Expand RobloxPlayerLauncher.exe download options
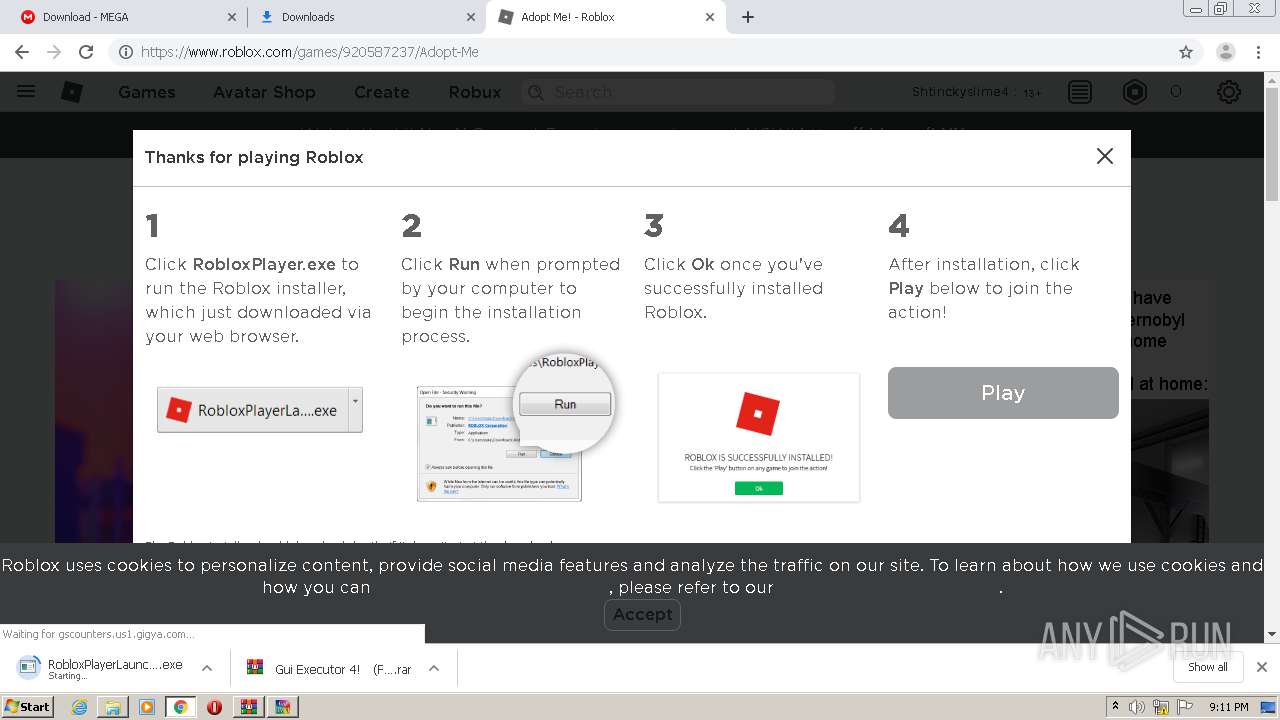Viewport: 1280px width, 720px height. [x=207, y=668]
